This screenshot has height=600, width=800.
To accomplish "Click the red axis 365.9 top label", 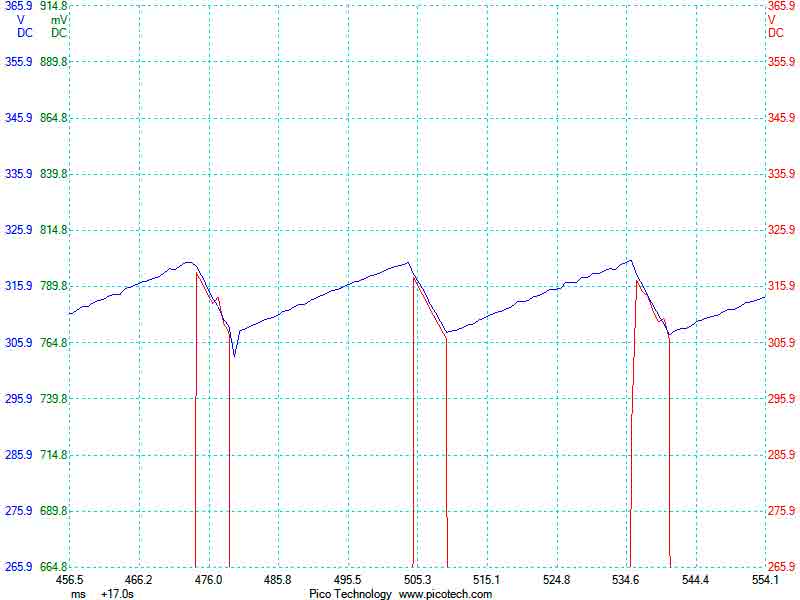I will click(781, 6).
